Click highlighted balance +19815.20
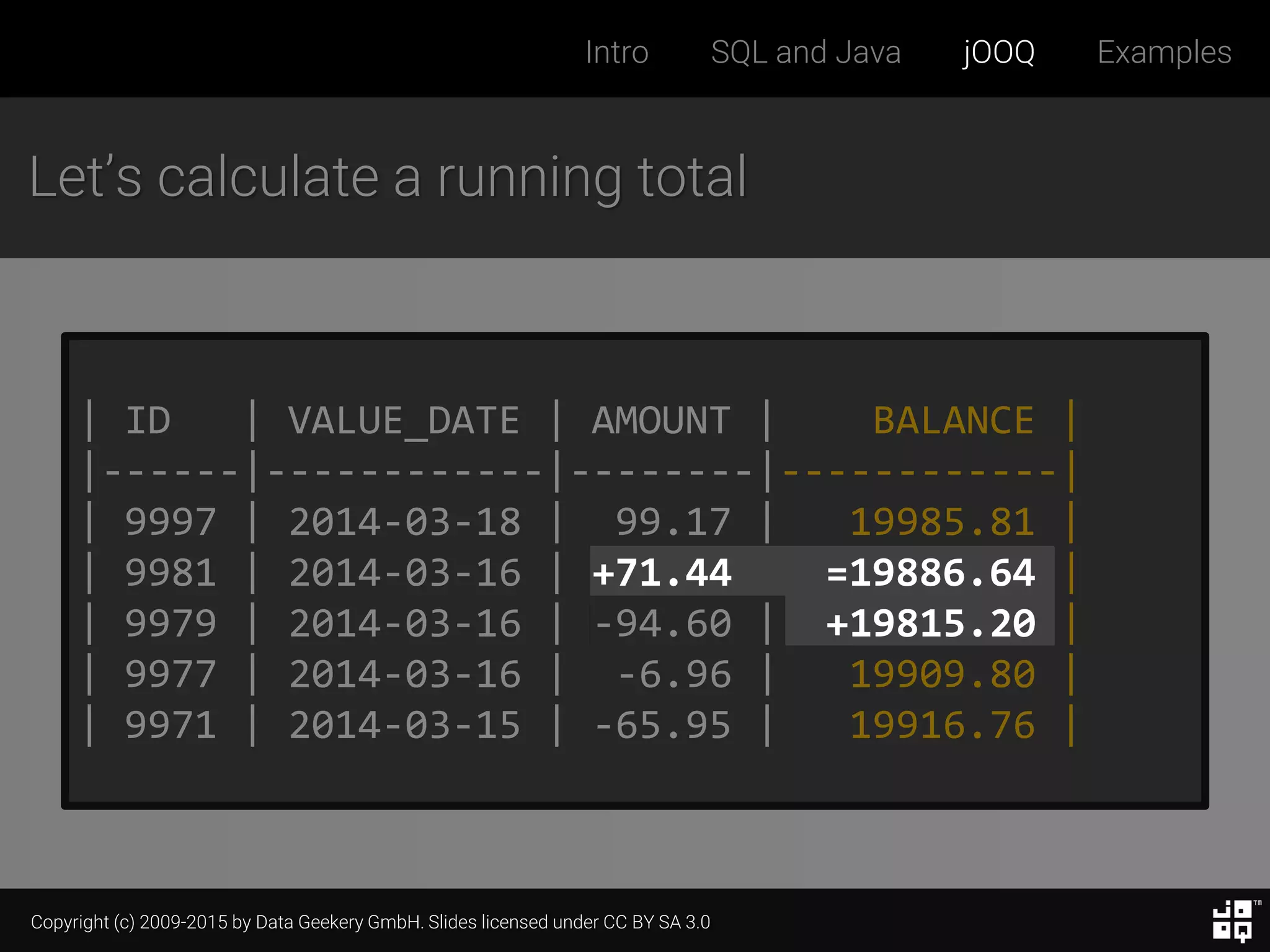Image resolution: width=1270 pixels, height=952 pixels. pyautogui.click(x=930, y=623)
